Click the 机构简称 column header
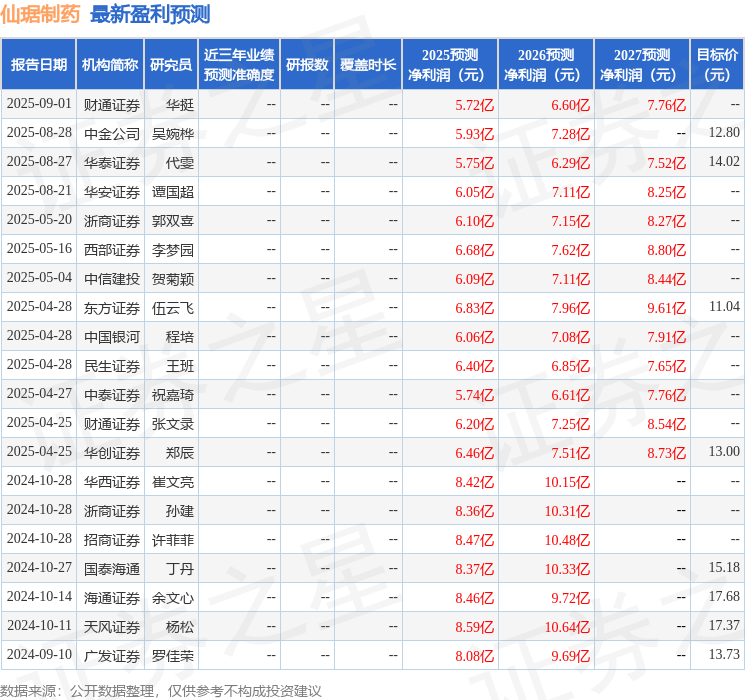 coord(110,65)
